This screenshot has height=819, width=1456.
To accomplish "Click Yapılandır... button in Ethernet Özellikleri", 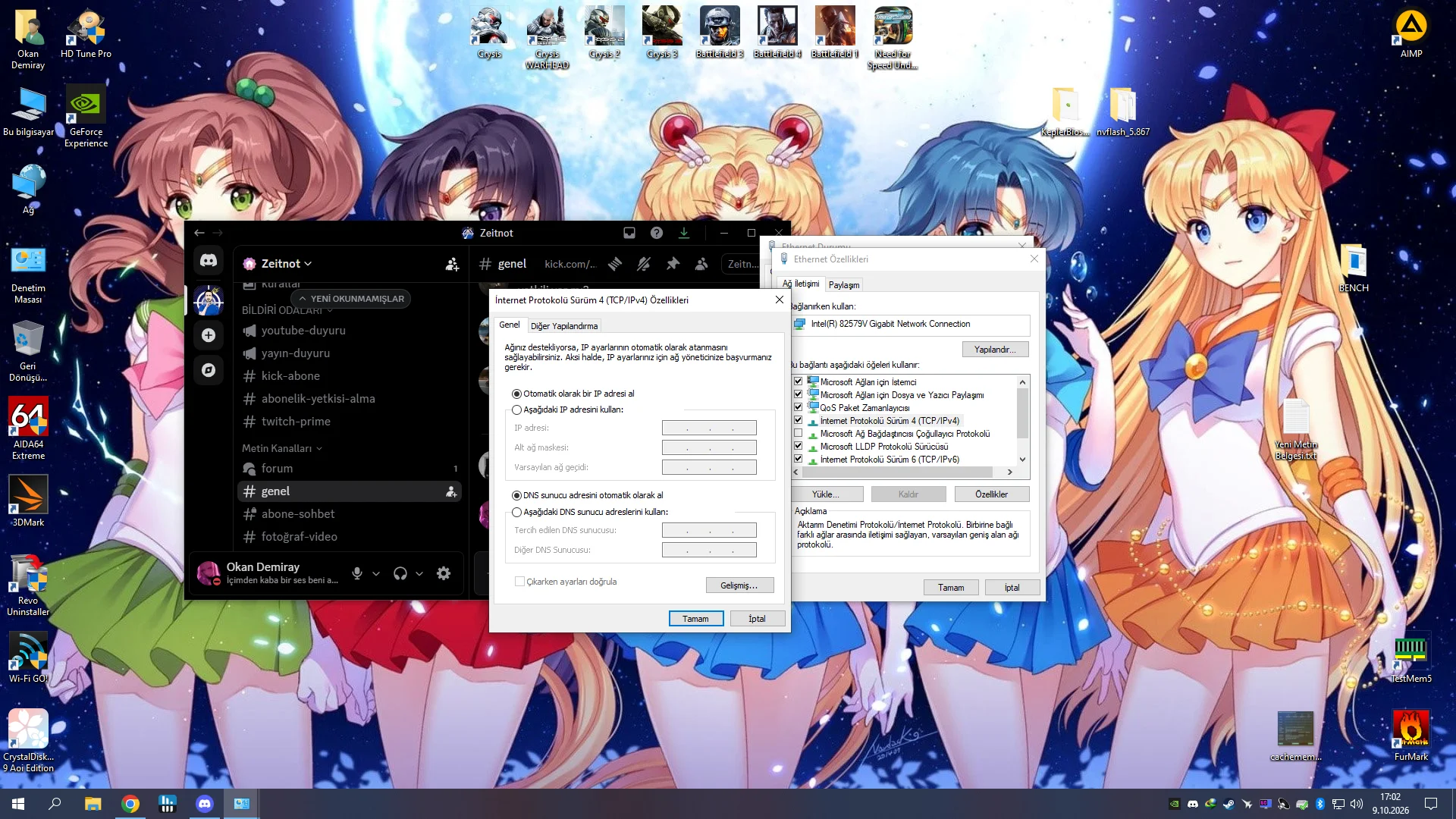I will click(x=995, y=350).
